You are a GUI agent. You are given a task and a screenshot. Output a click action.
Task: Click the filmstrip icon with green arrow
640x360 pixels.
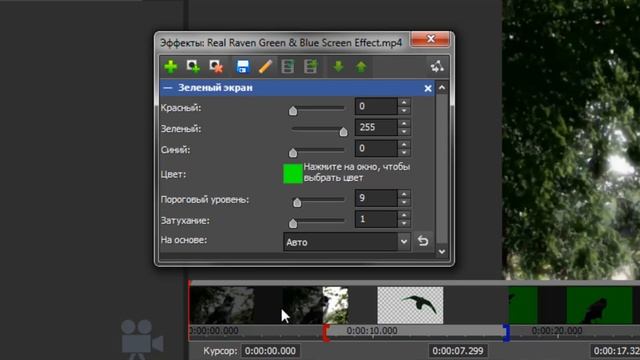[311, 67]
